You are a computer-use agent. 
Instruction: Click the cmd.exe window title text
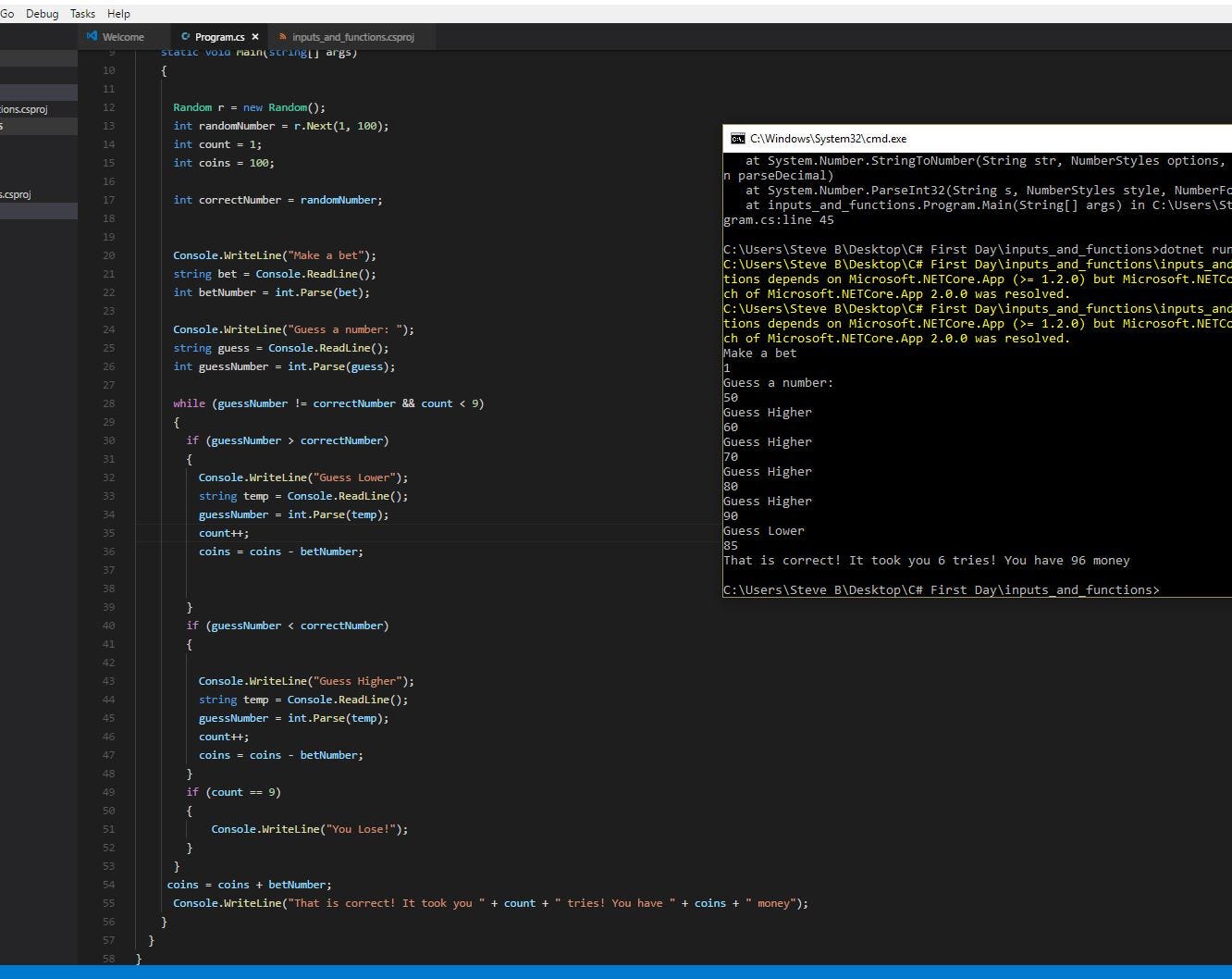[x=828, y=139]
